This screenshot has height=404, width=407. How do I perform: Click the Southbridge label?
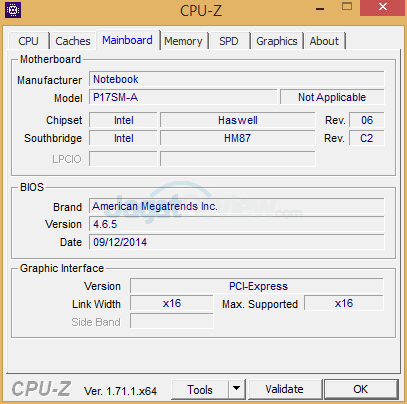(53, 138)
